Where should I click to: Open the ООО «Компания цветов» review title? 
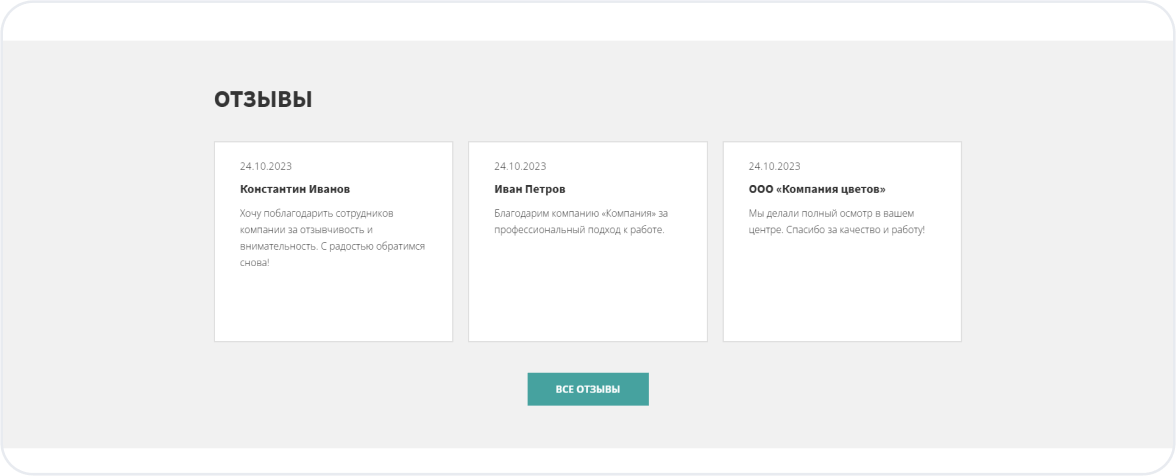[x=817, y=189]
